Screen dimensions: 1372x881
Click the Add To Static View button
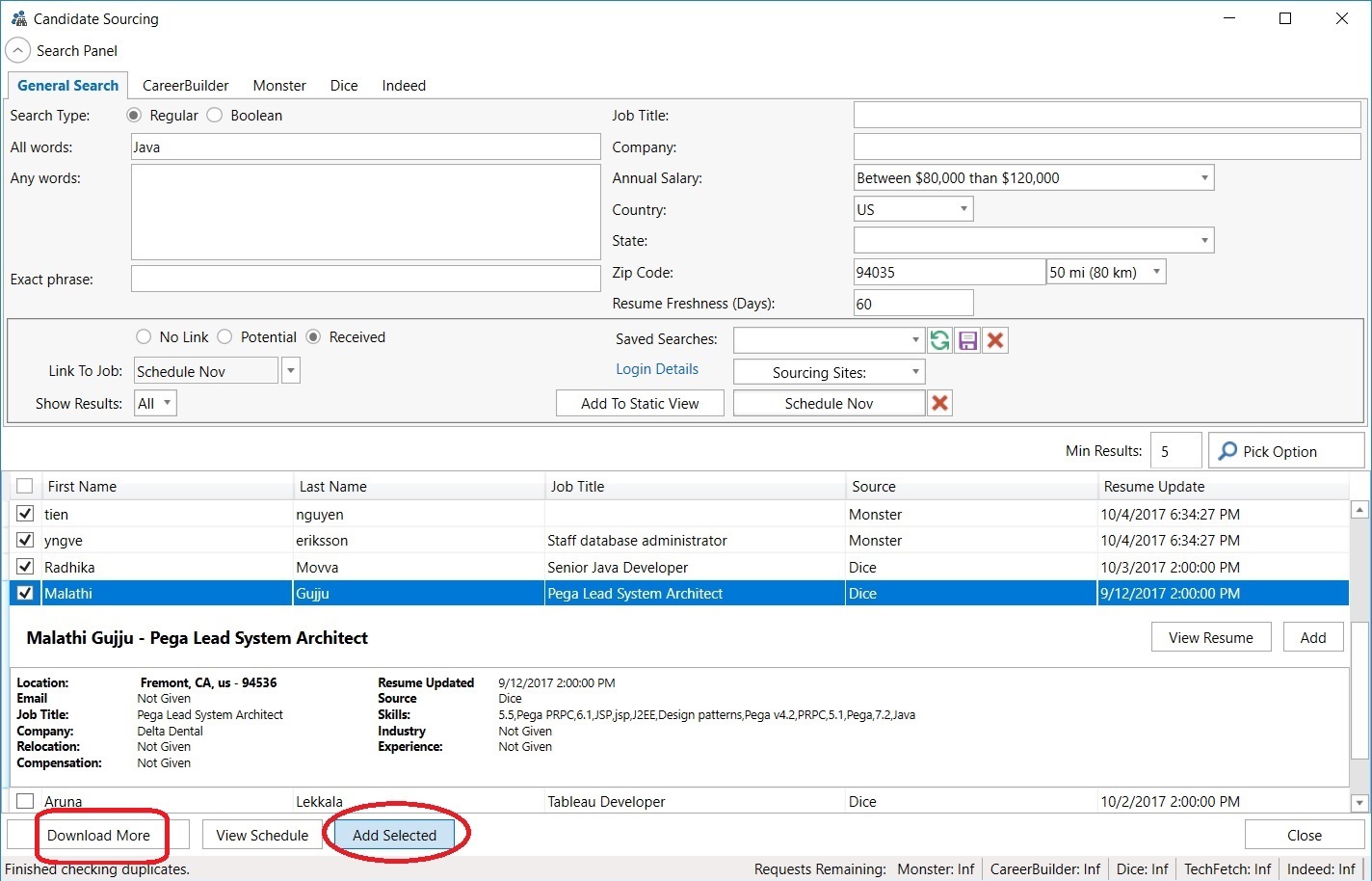coord(640,403)
